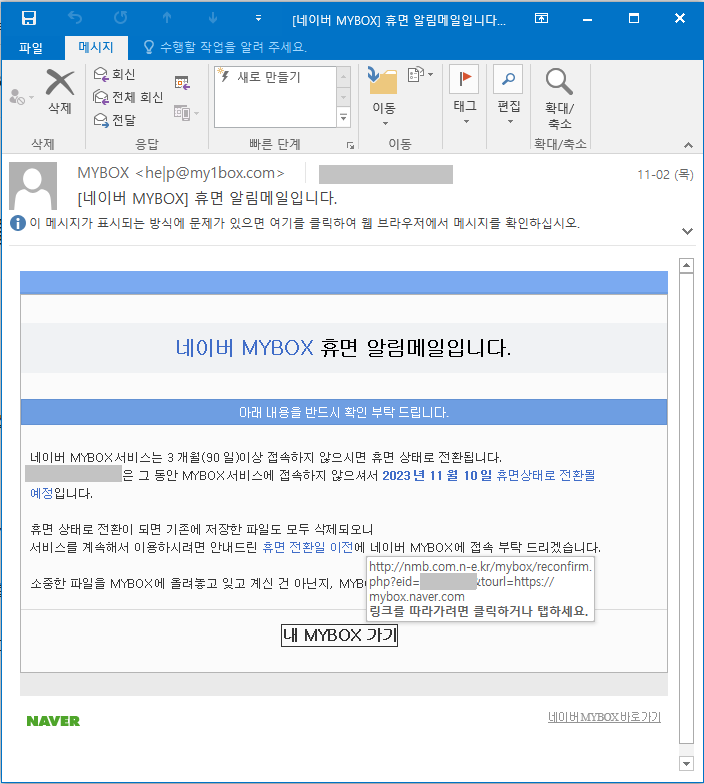Screen dimensions: 704x784
Task: Click the Undo arrow in the title bar
Action: point(75,18)
